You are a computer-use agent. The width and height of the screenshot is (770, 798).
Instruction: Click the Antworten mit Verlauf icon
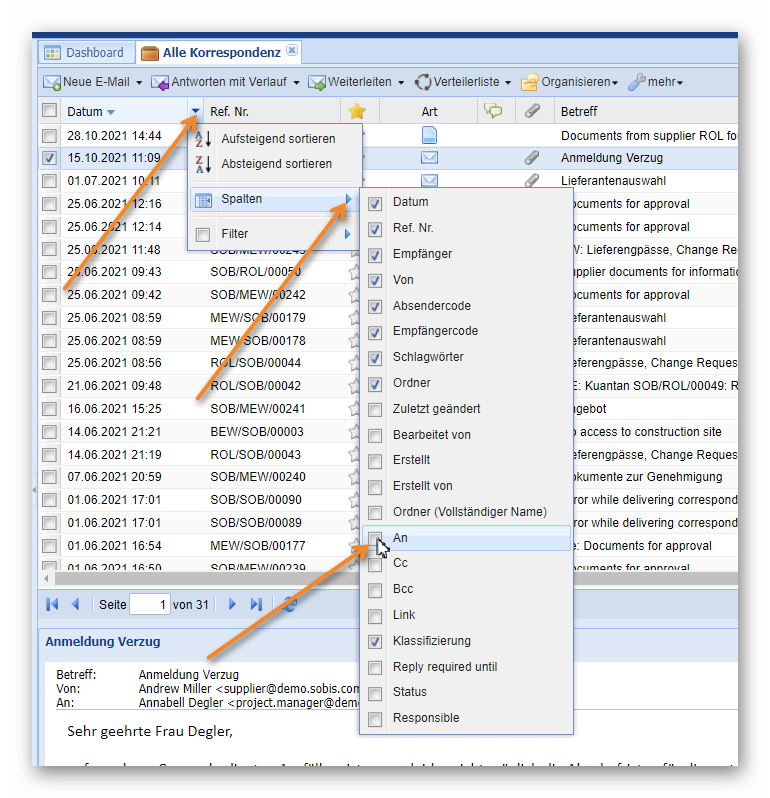tap(160, 82)
